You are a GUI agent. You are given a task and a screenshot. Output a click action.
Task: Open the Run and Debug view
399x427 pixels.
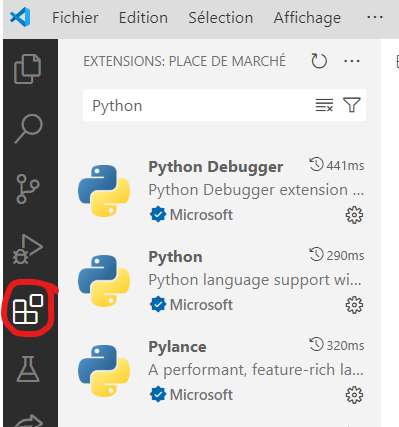point(28,249)
